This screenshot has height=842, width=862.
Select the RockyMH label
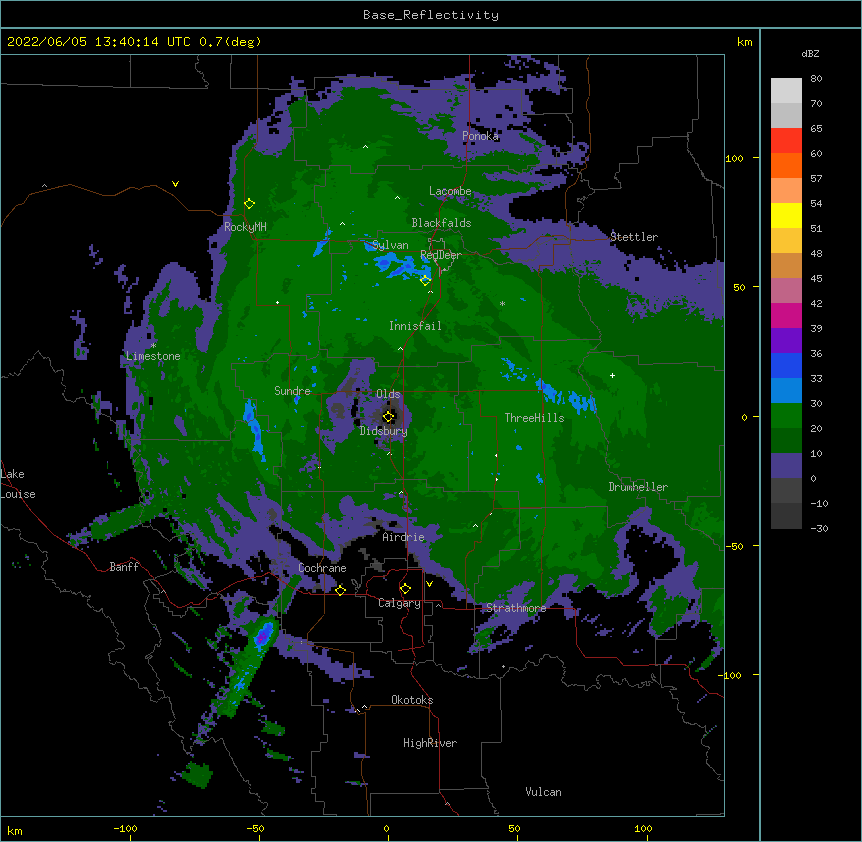click(245, 227)
